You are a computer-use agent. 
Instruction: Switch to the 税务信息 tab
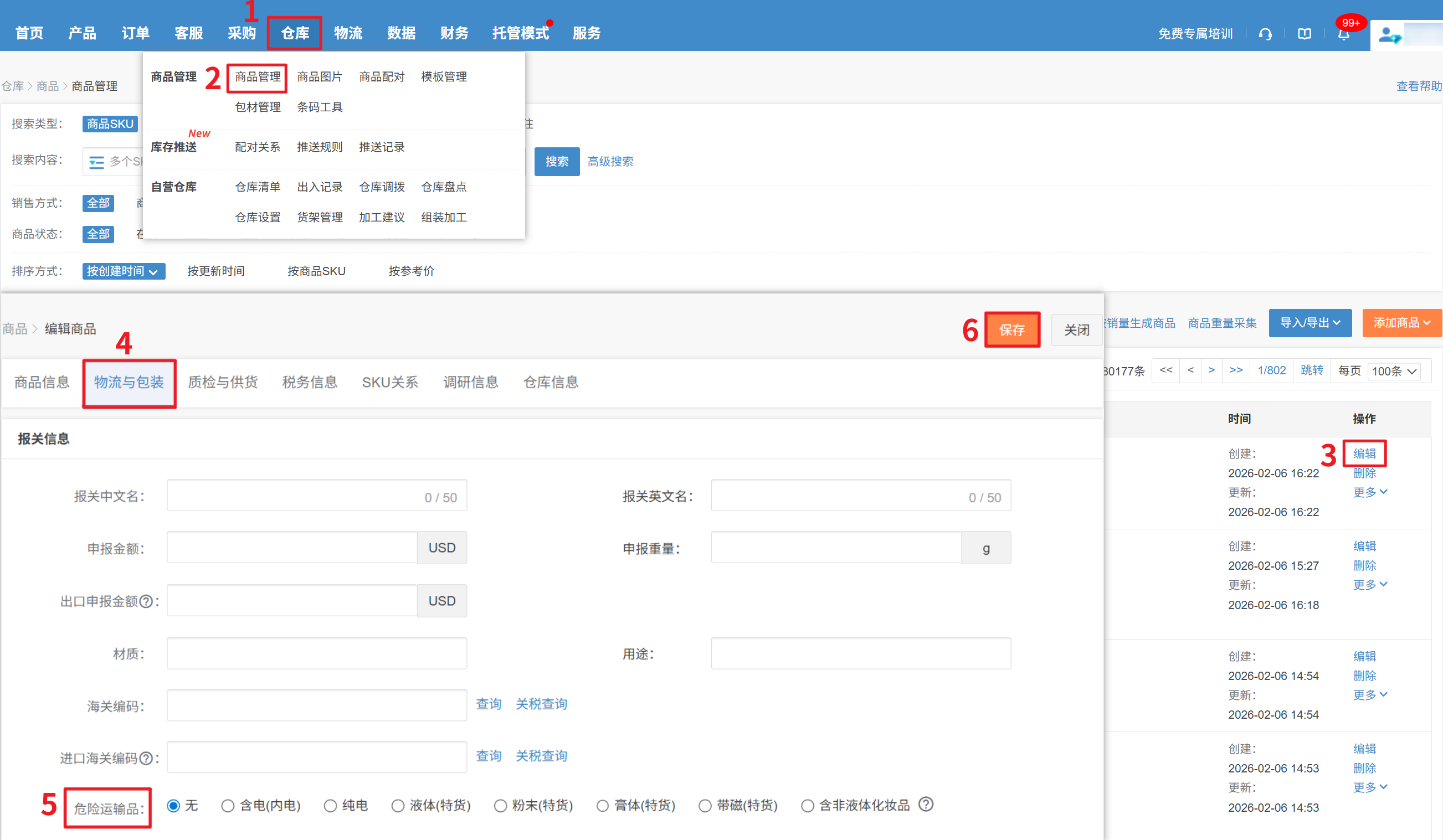coord(309,382)
